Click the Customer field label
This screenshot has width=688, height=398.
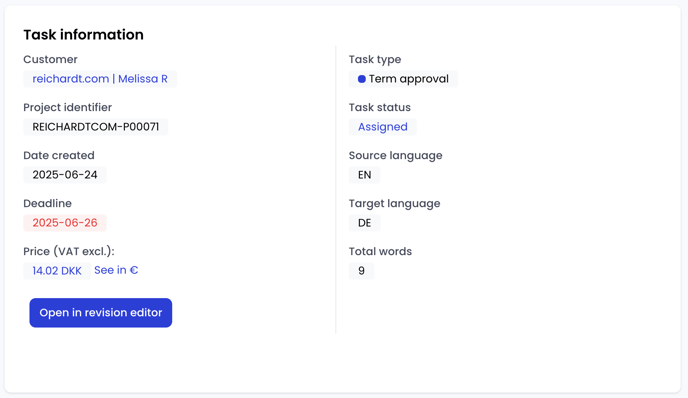pyautogui.click(x=50, y=59)
